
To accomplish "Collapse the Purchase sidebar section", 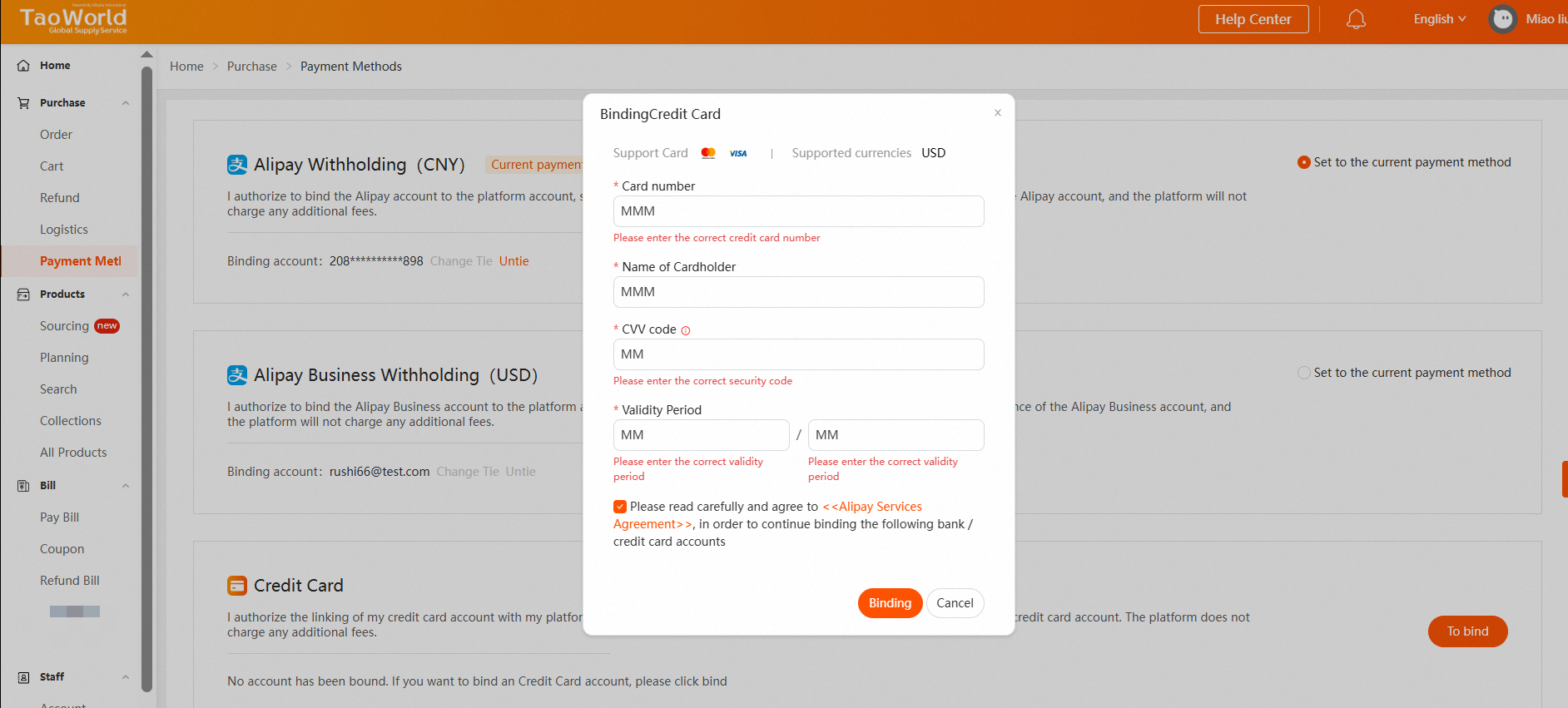I will pyautogui.click(x=126, y=103).
